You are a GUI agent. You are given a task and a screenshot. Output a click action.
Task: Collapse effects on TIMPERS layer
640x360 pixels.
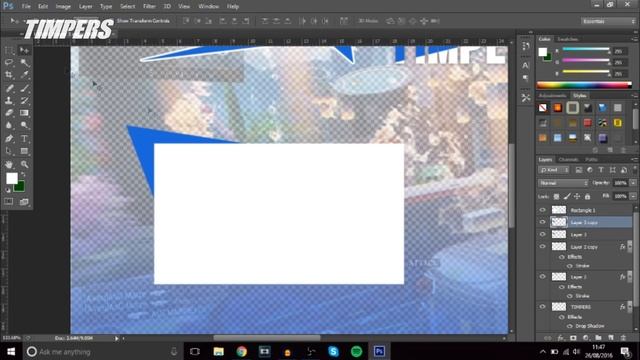tap(630, 307)
